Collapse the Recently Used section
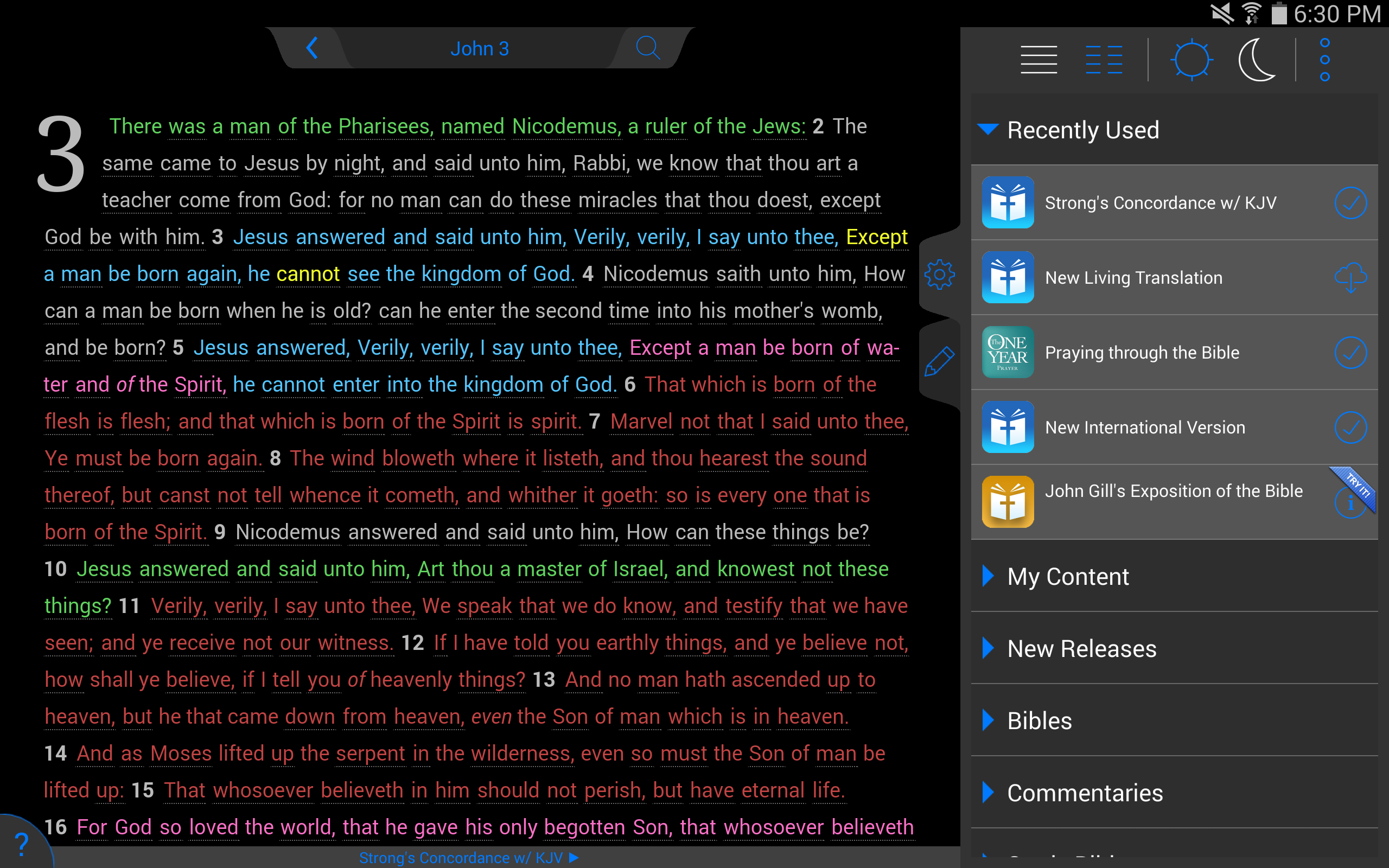Viewport: 1389px width, 868px height. coord(990,130)
